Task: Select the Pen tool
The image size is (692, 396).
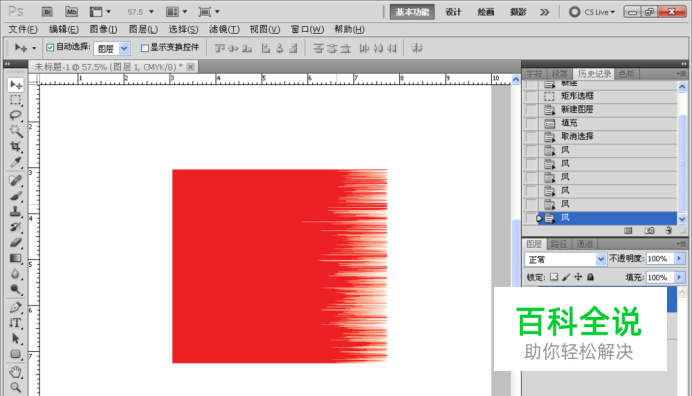Action: point(15,307)
